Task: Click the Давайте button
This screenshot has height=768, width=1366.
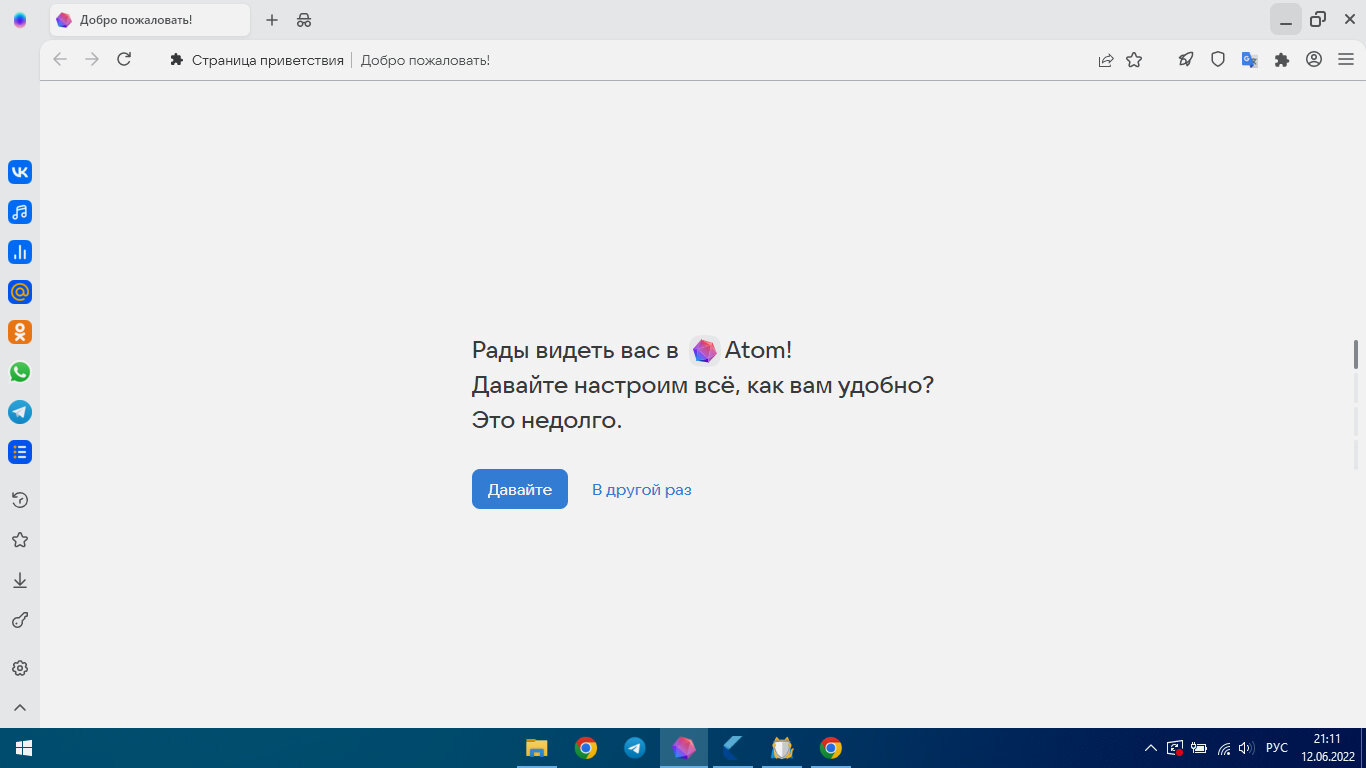Action: point(520,489)
